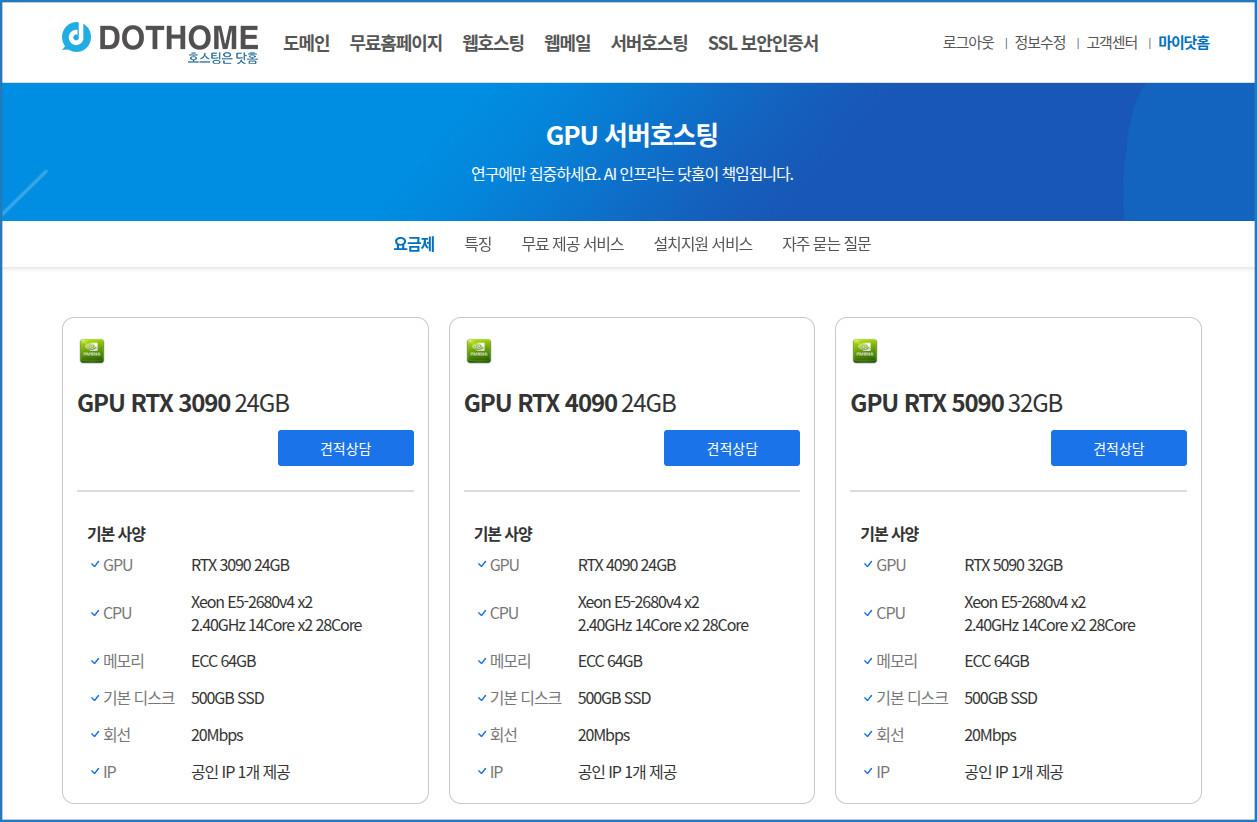
Task: Click the 로그아웃 link
Action: click(968, 43)
